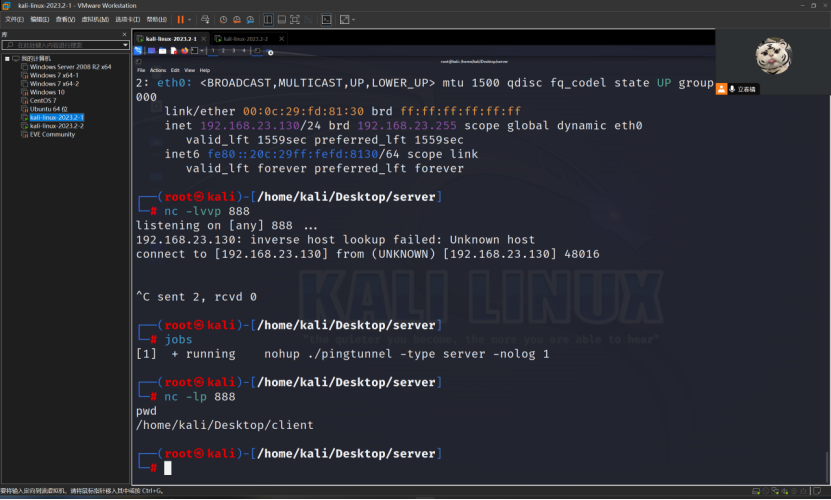Open the Kali text editor icon
The height and width of the screenshot is (500, 831).
173,51
